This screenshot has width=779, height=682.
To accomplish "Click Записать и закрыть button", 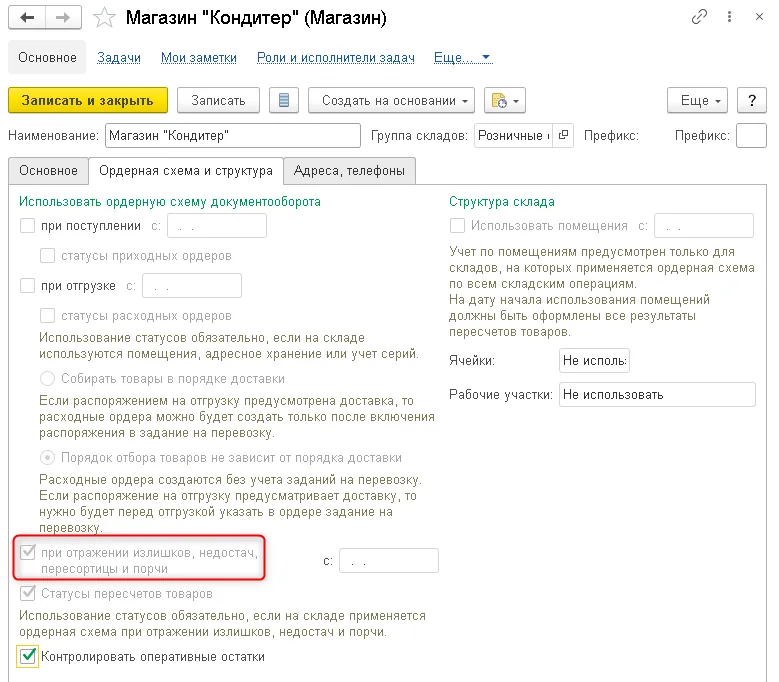I will (x=88, y=100).
